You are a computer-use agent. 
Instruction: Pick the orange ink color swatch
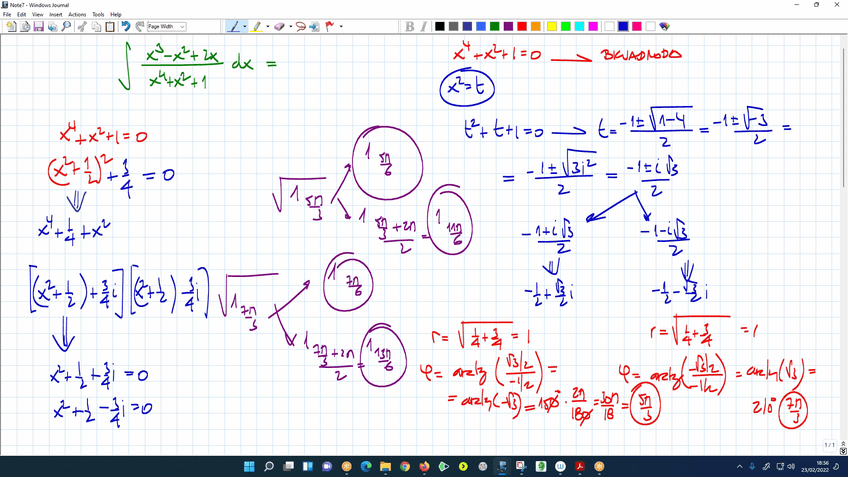point(535,26)
